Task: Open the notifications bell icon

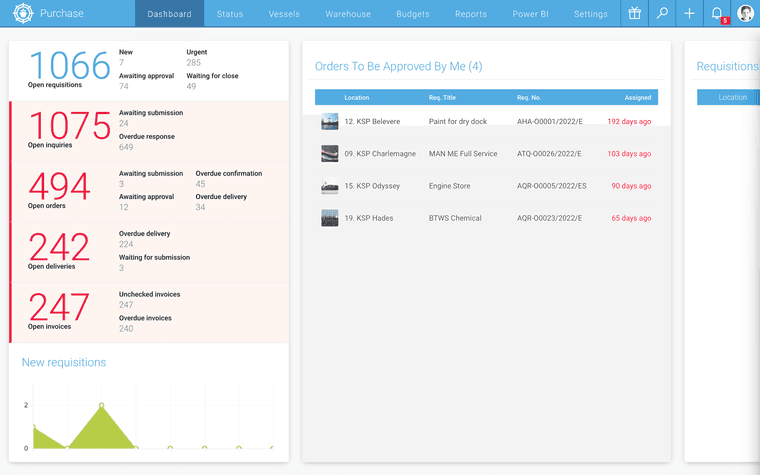Action: pyautogui.click(x=717, y=14)
